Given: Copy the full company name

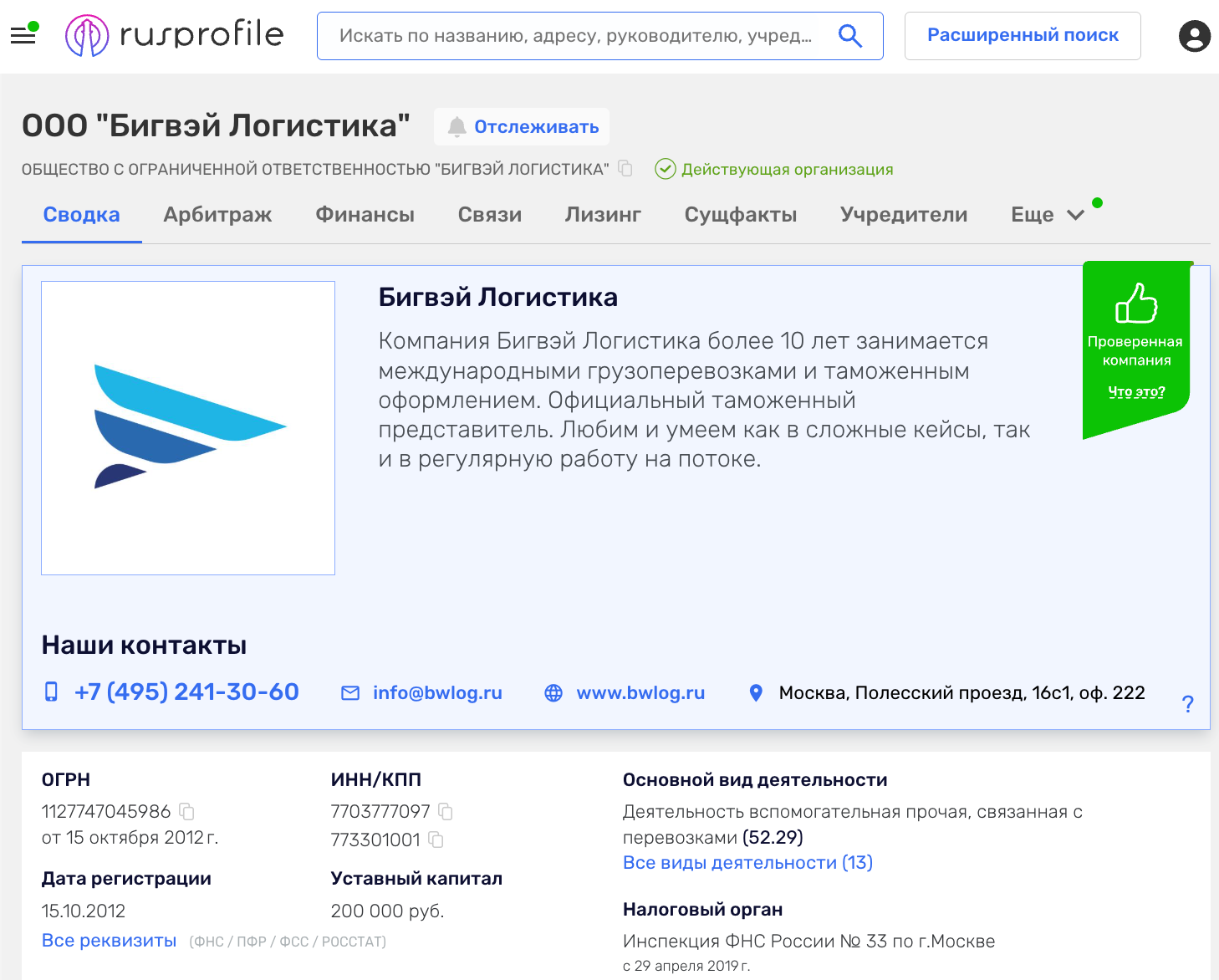Looking at the screenshot, I should [x=625, y=168].
